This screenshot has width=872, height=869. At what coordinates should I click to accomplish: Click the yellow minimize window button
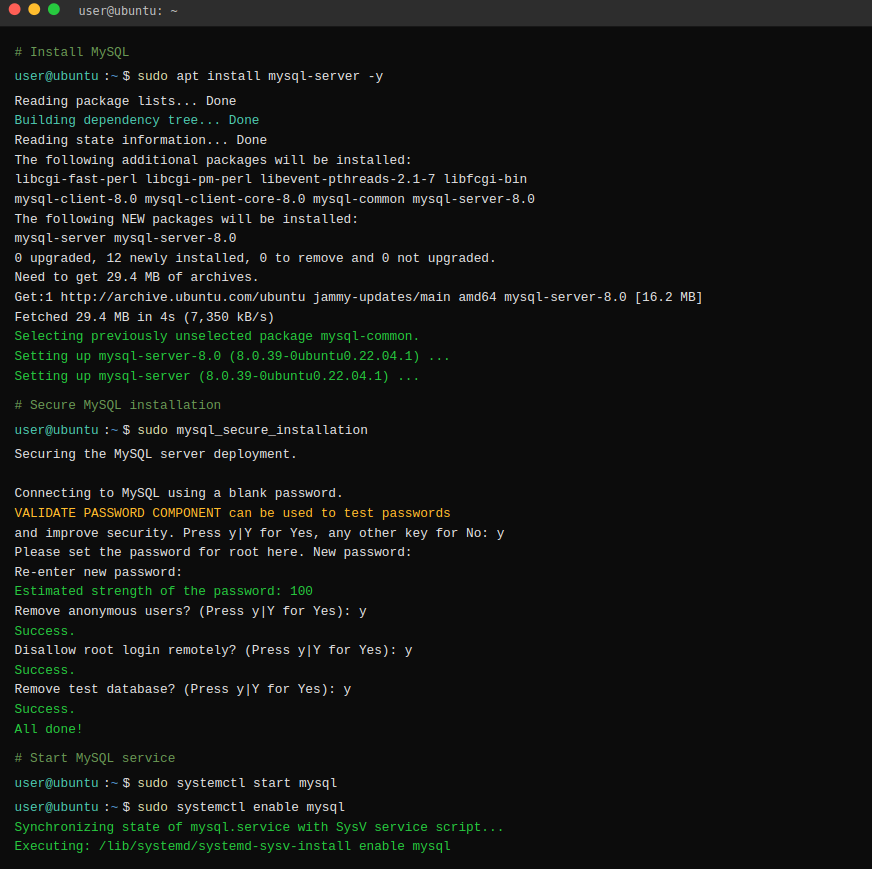coord(34,9)
